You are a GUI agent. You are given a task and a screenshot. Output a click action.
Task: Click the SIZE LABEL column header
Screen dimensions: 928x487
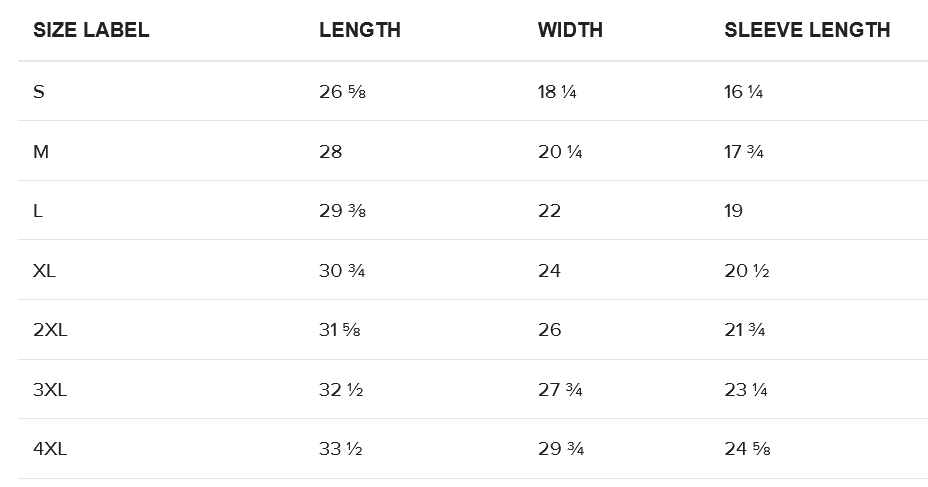coord(91,30)
